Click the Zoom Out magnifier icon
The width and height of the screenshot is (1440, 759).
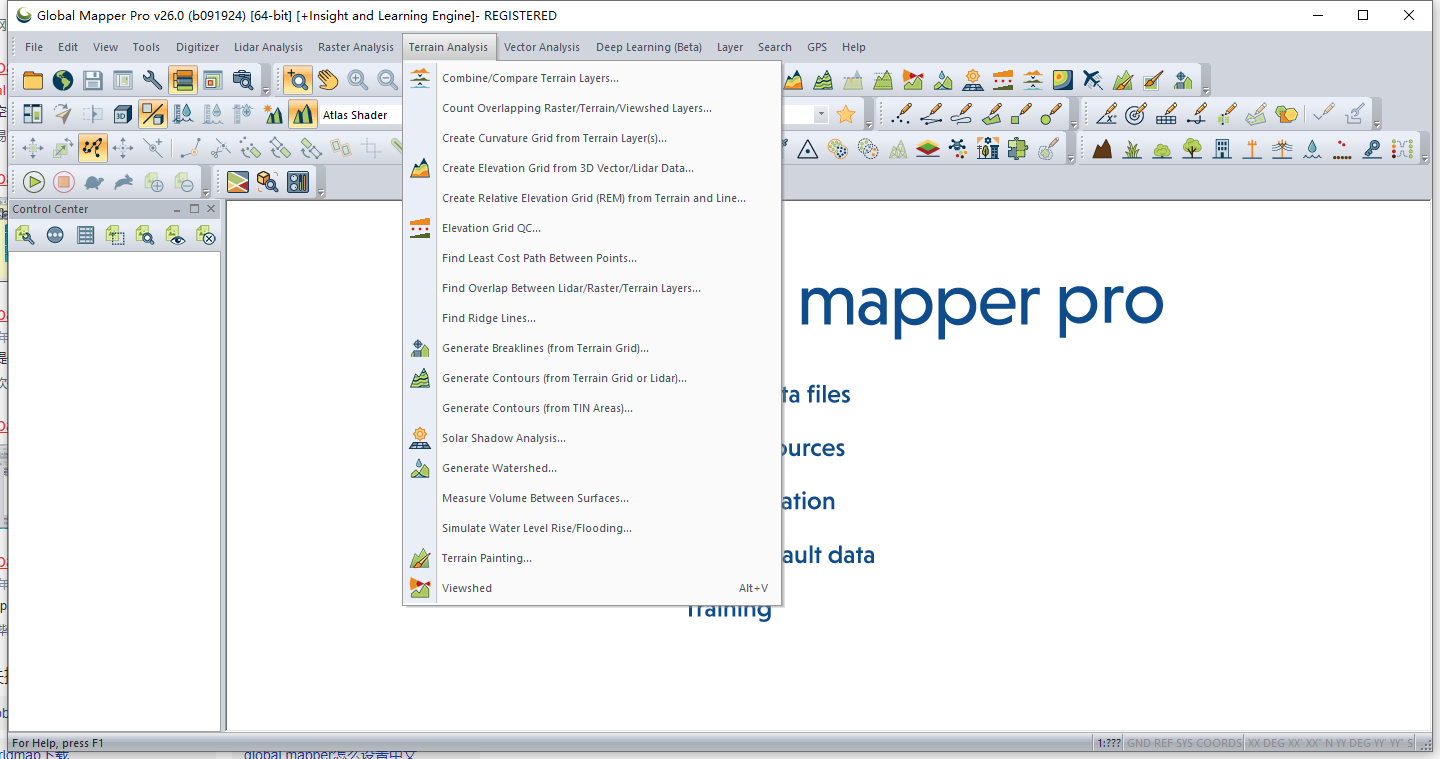coord(387,80)
